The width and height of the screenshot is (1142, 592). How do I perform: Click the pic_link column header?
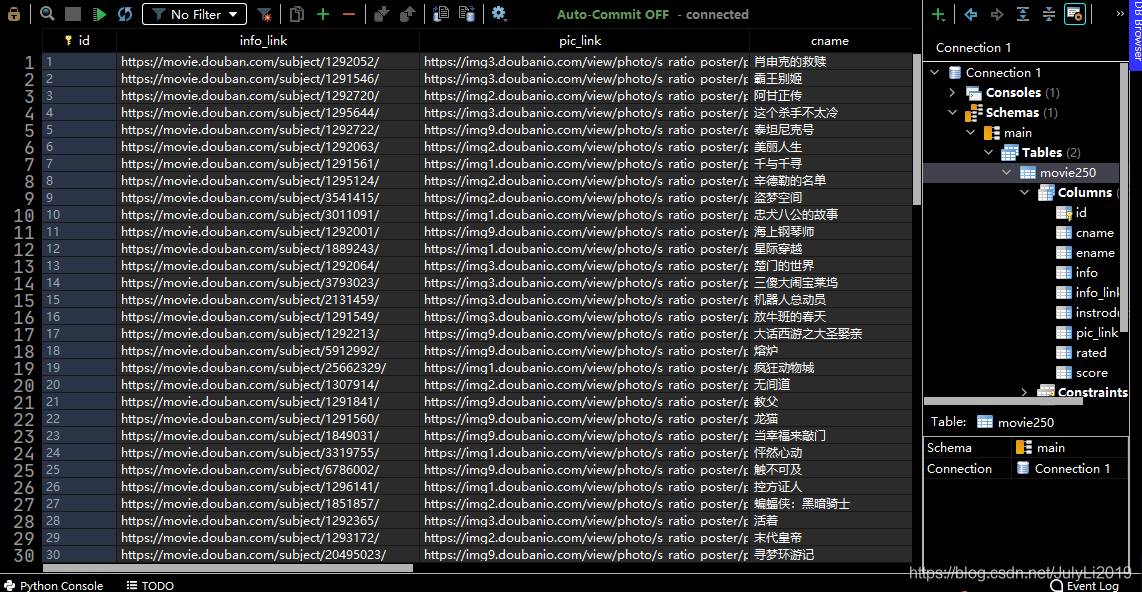(583, 41)
